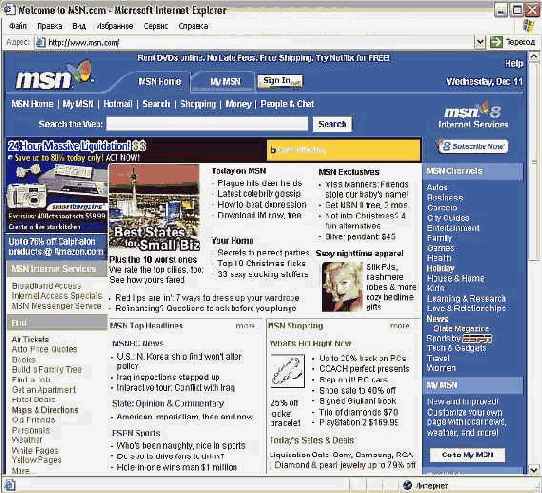Screen dimensions: 542x493
Task: Click into the Search the Web field
Action: [x=207, y=124]
